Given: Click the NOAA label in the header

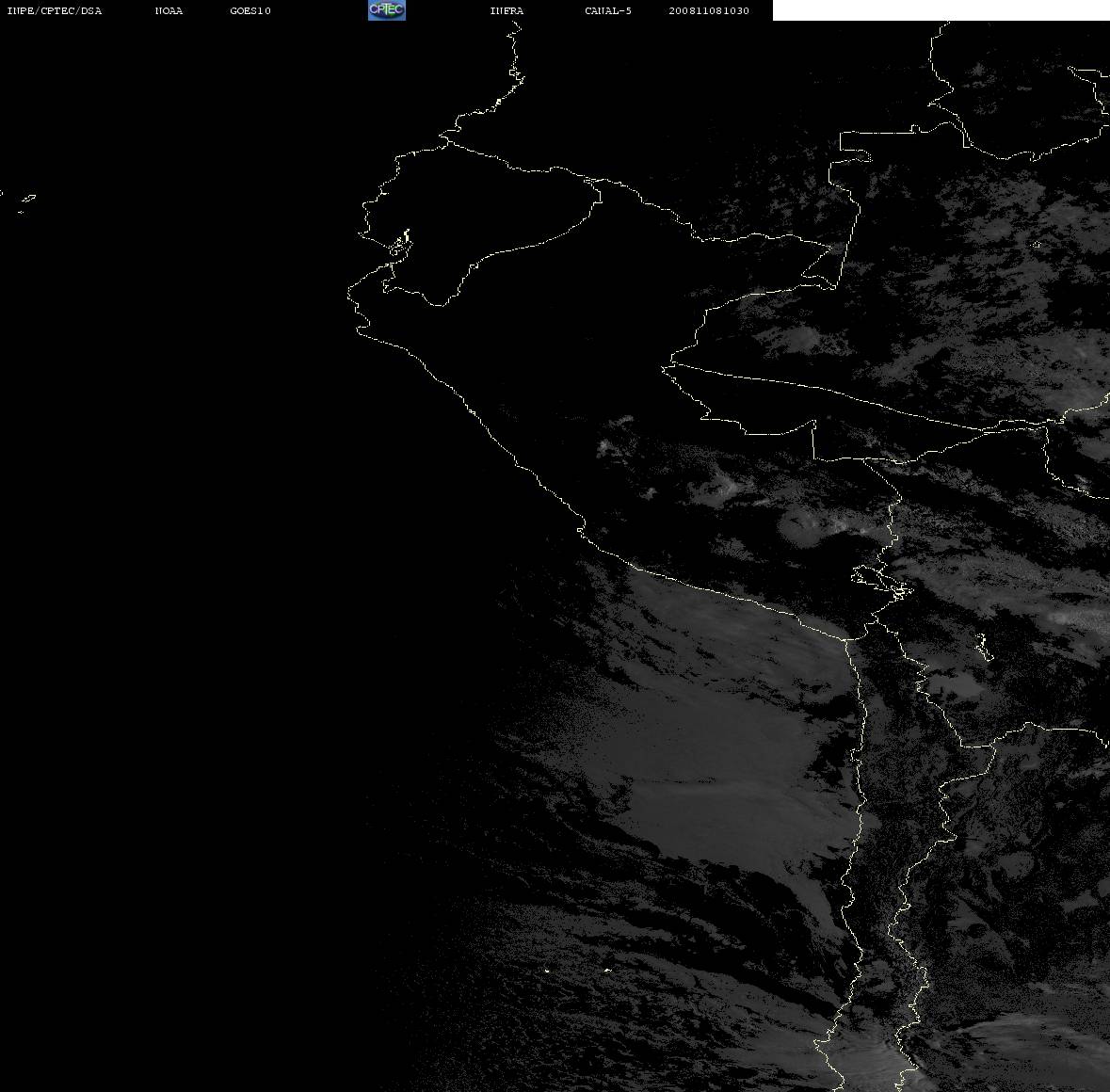Looking at the screenshot, I should tap(169, 10).
